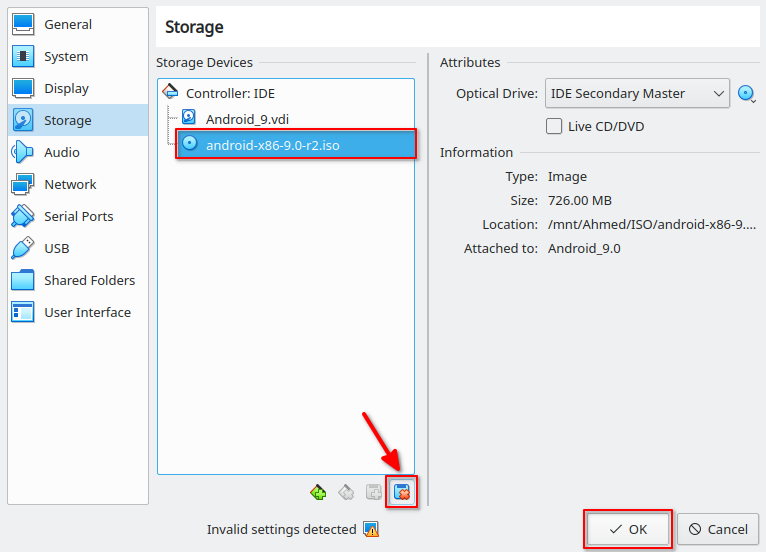The image size is (766, 552).
Task: Open the Network settings page
Action: point(78,185)
